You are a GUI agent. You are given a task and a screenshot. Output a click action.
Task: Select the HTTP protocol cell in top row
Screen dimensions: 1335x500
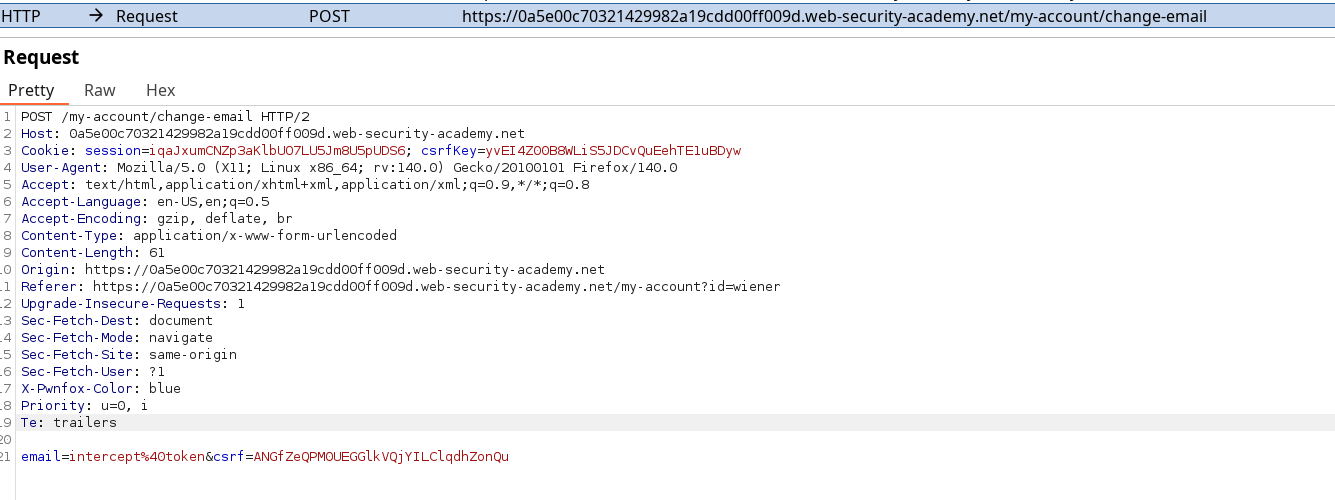[x=21, y=16]
